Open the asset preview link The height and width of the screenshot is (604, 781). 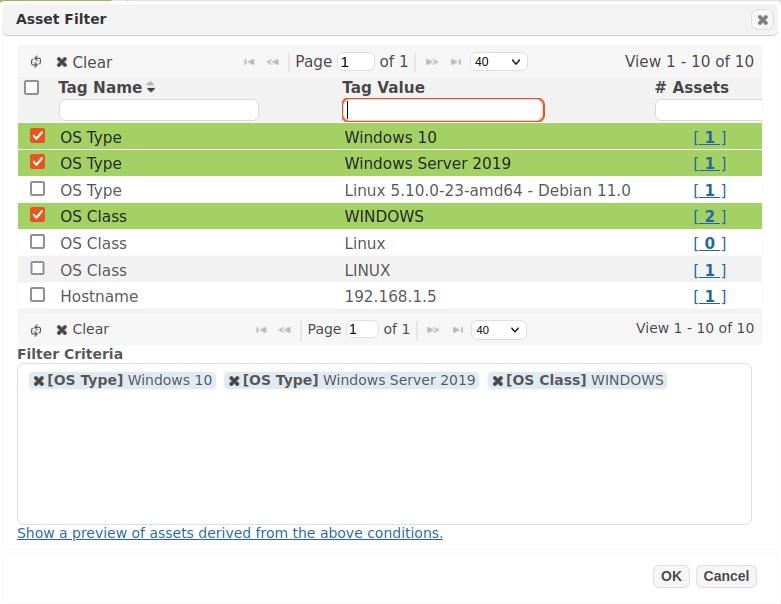(x=230, y=533)
